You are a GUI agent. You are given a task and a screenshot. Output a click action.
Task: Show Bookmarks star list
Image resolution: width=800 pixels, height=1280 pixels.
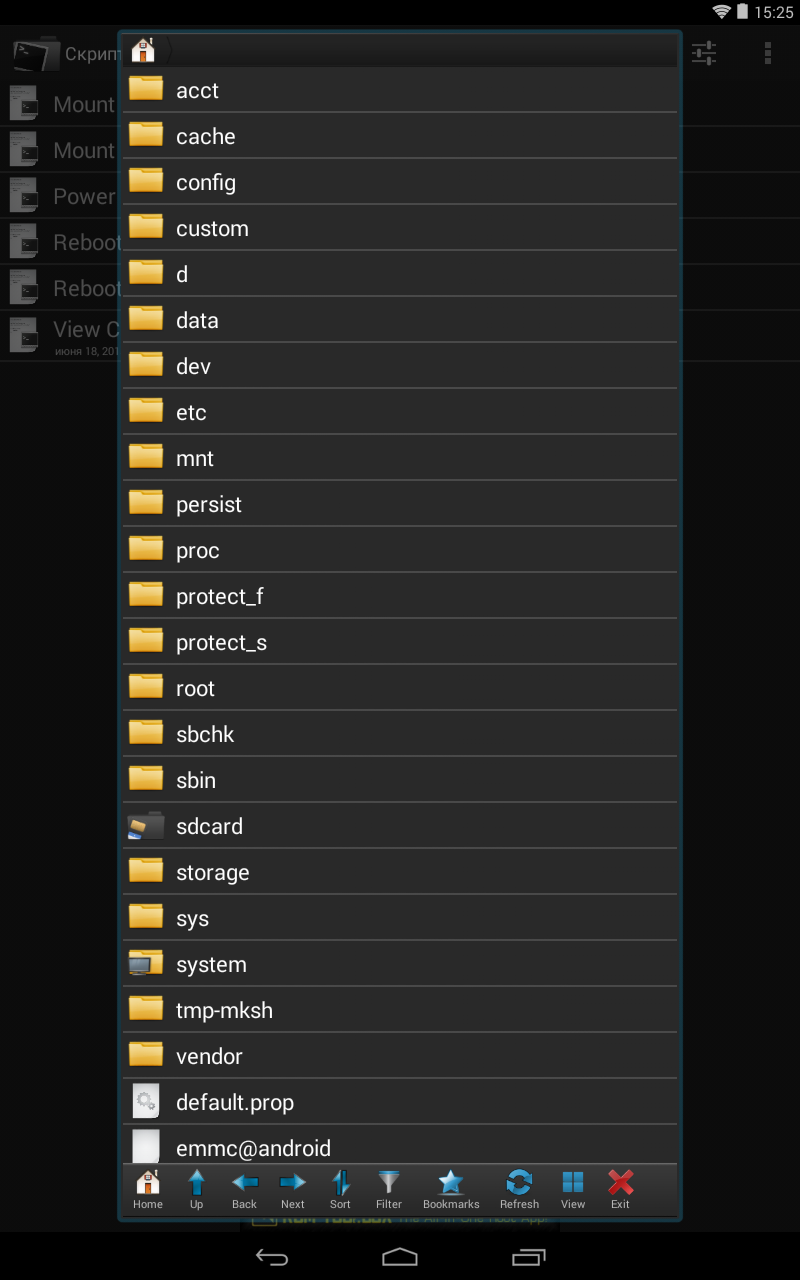click(x=451, y=1189)
